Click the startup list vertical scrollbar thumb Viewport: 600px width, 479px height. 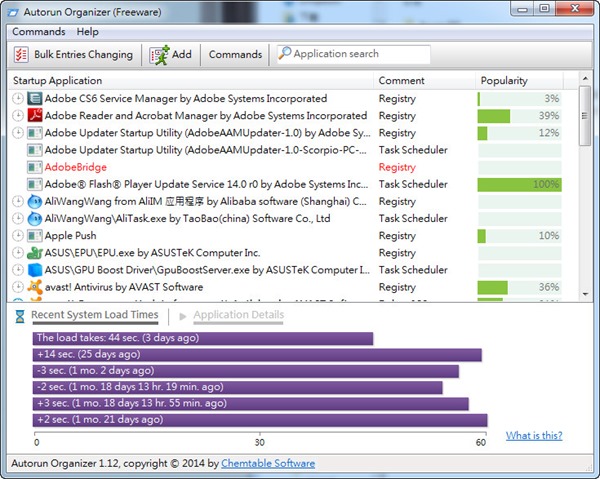coord(585,116)
